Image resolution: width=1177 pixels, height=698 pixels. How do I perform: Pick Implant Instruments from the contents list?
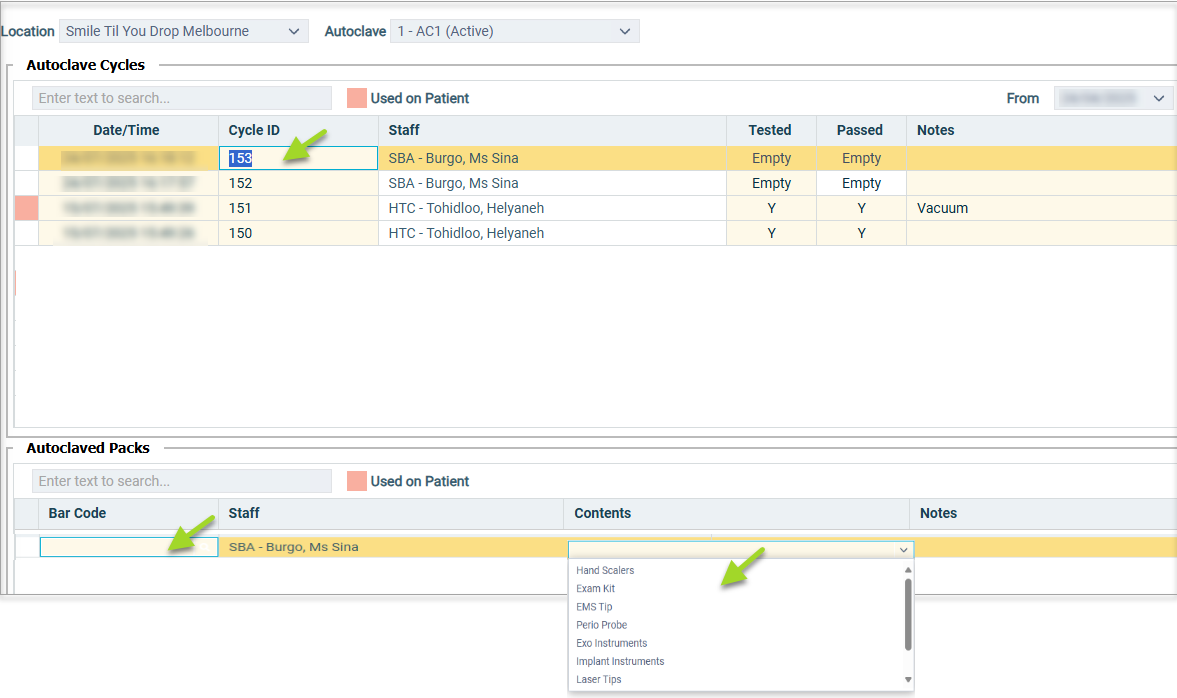click(620, 661)
